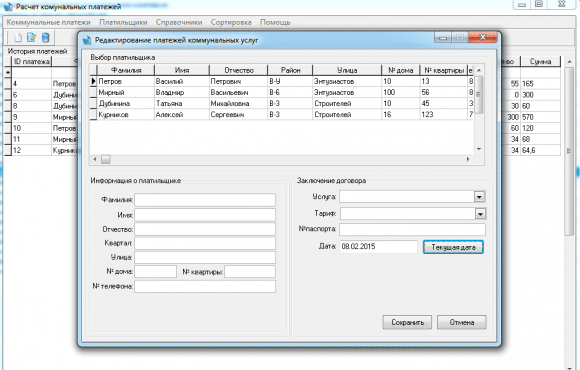Open the Платильщики menu
The height and width of the screenshot is (370, 580).
pos(123,22)
